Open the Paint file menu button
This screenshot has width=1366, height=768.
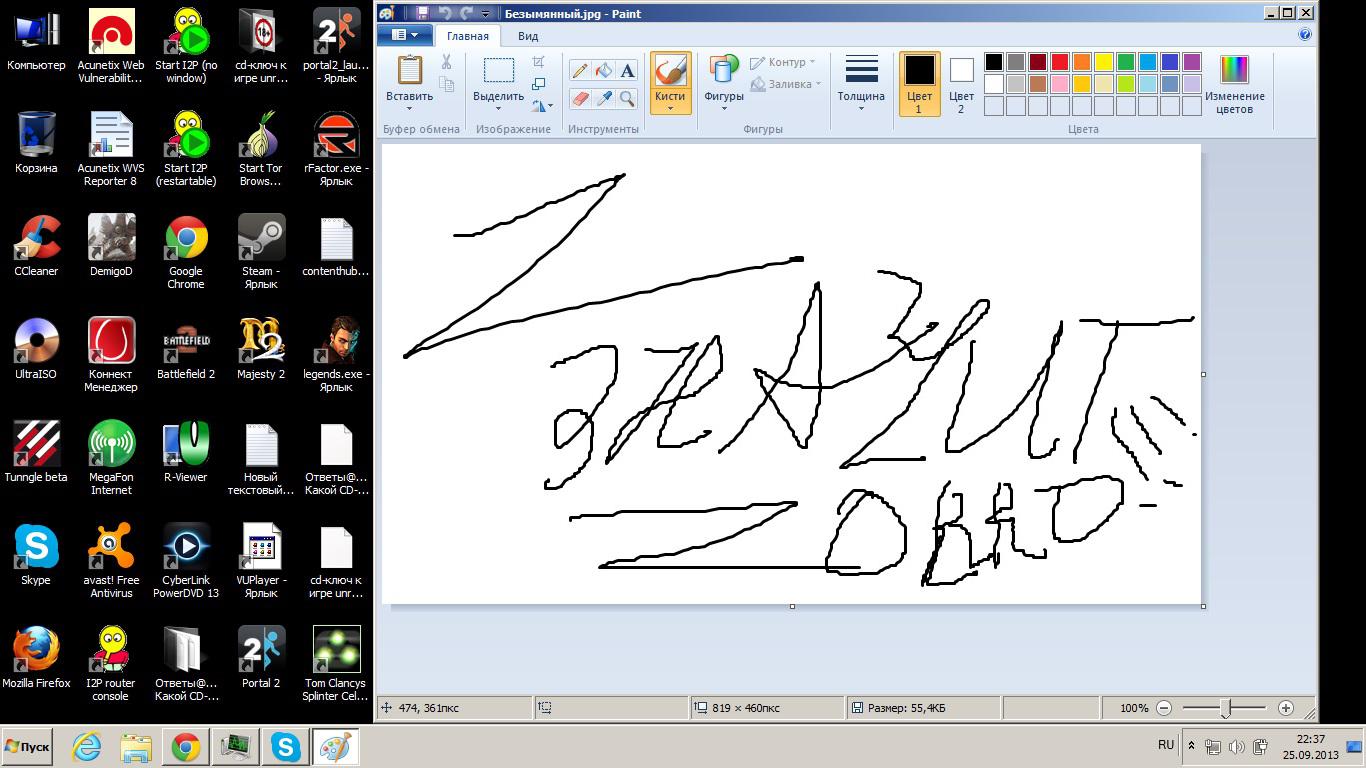405,35
